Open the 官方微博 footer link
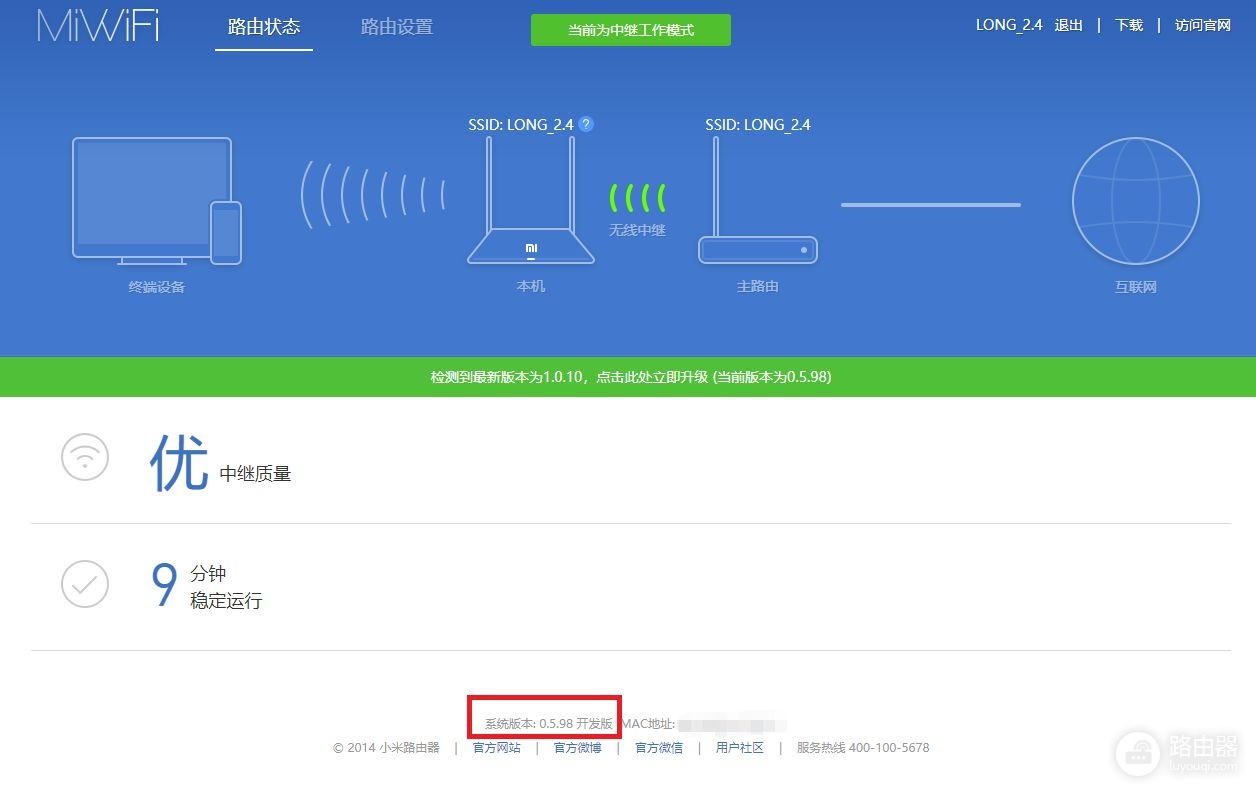 click(x=578, y=748)
